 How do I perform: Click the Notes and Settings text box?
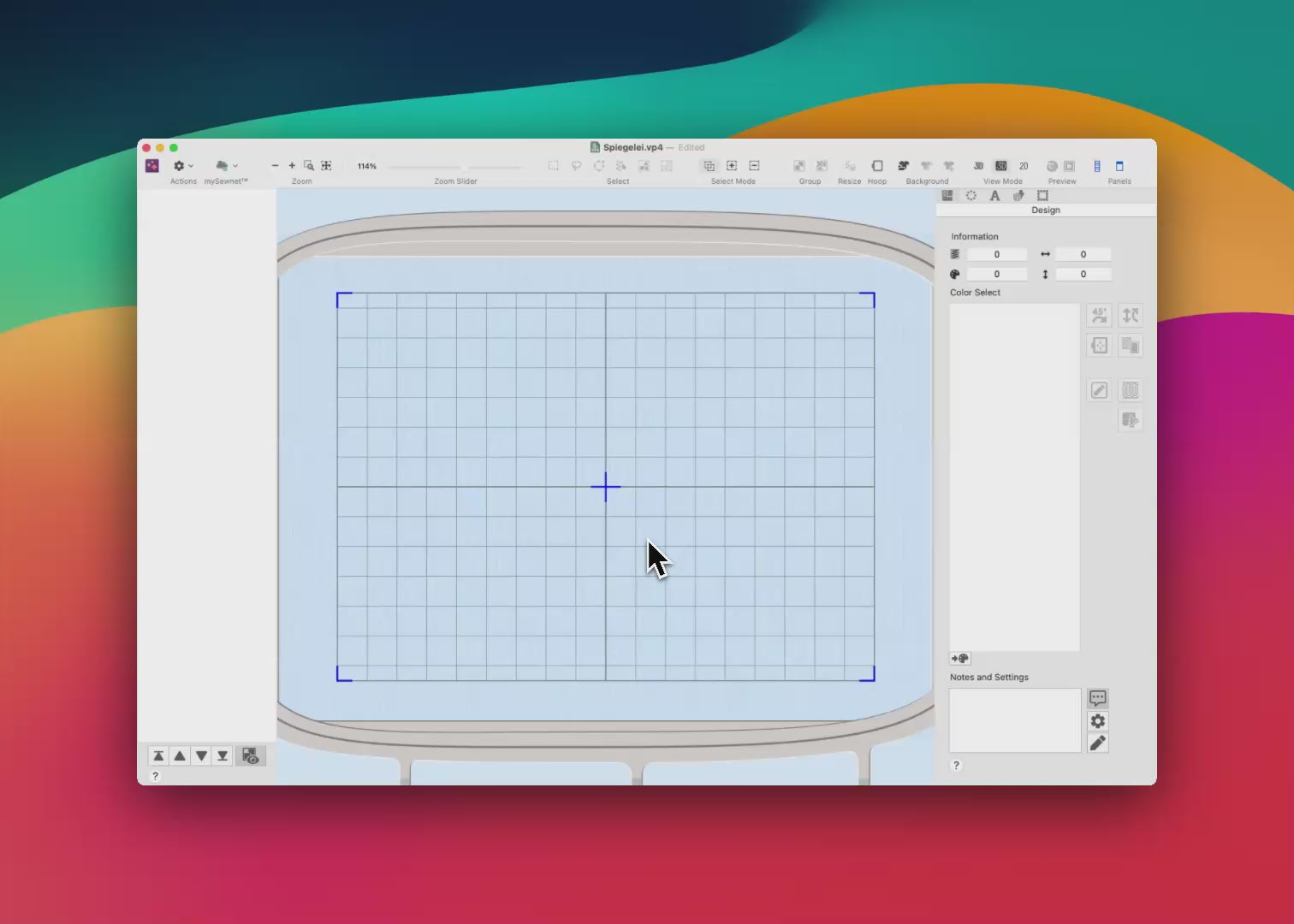[1015, 720]
